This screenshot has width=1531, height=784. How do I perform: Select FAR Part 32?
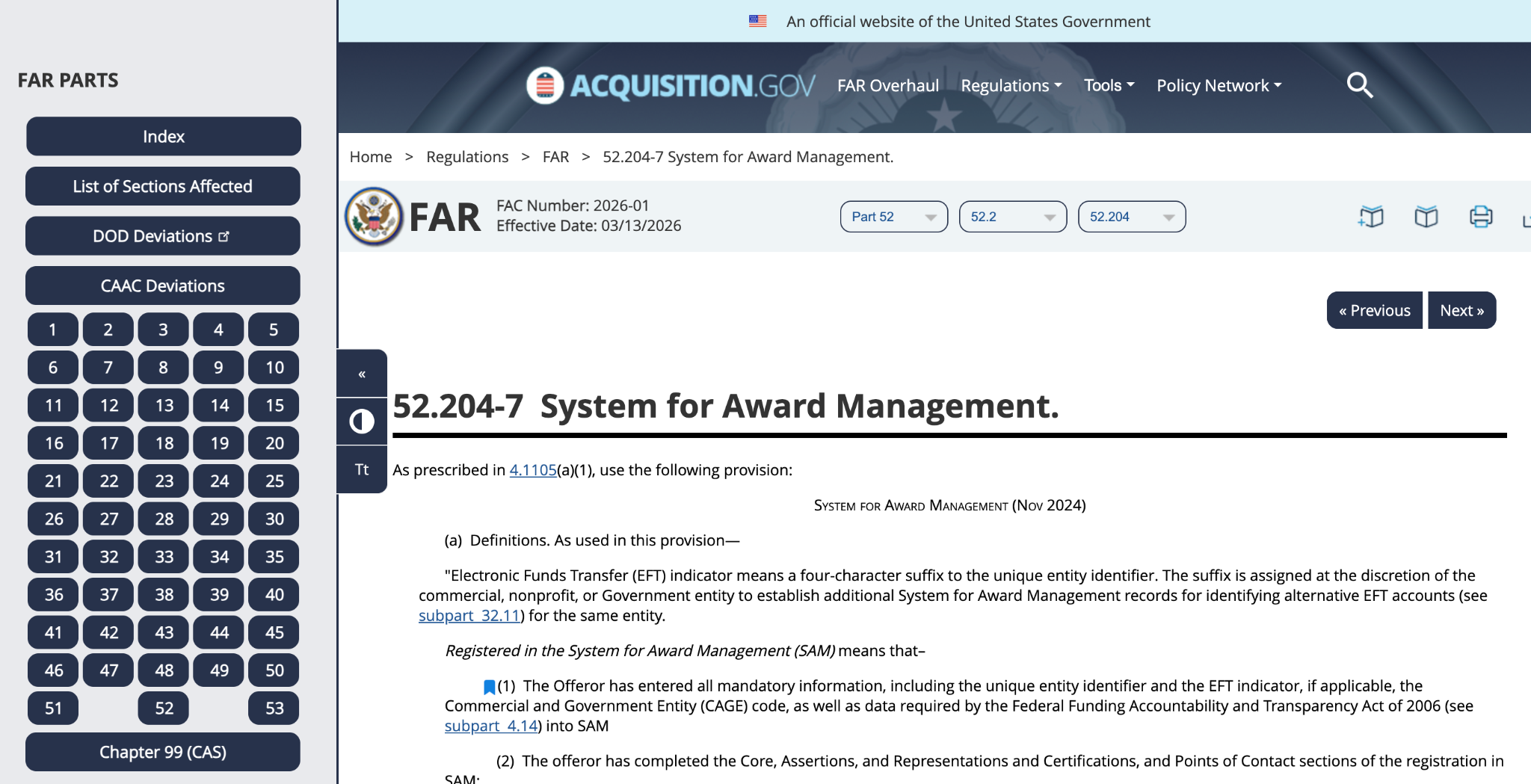(x=108, y=557)
